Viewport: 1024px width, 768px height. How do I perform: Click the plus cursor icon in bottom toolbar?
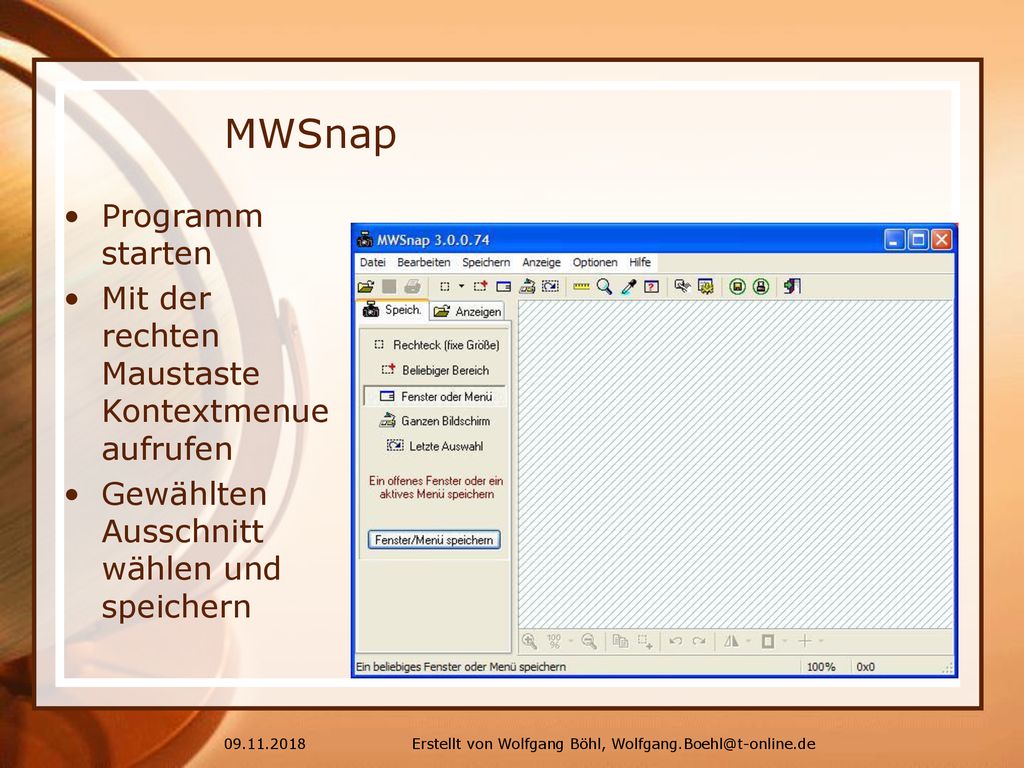point(805,641)
